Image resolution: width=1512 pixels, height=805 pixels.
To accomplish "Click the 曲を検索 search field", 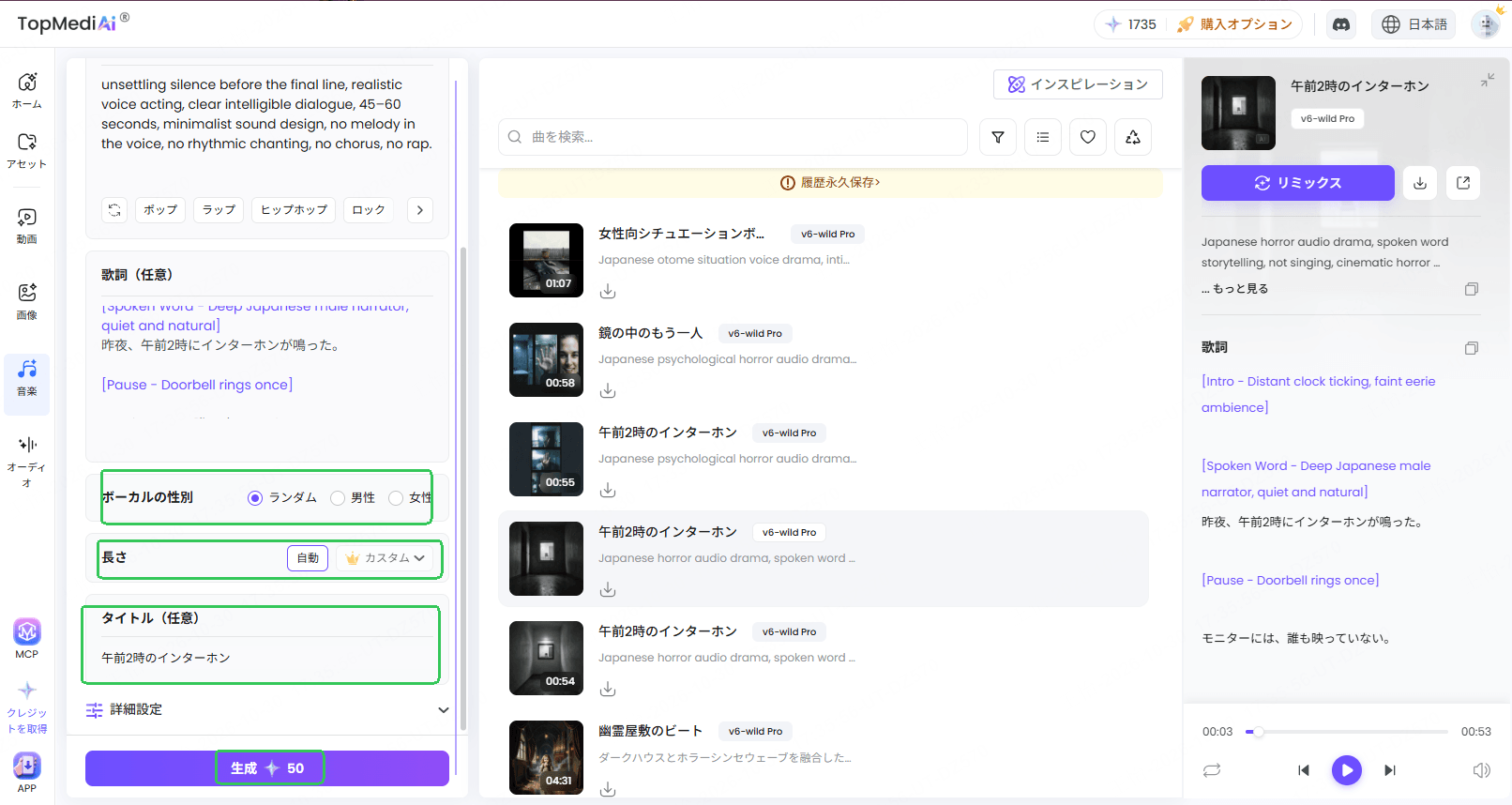I will [733, 137].
